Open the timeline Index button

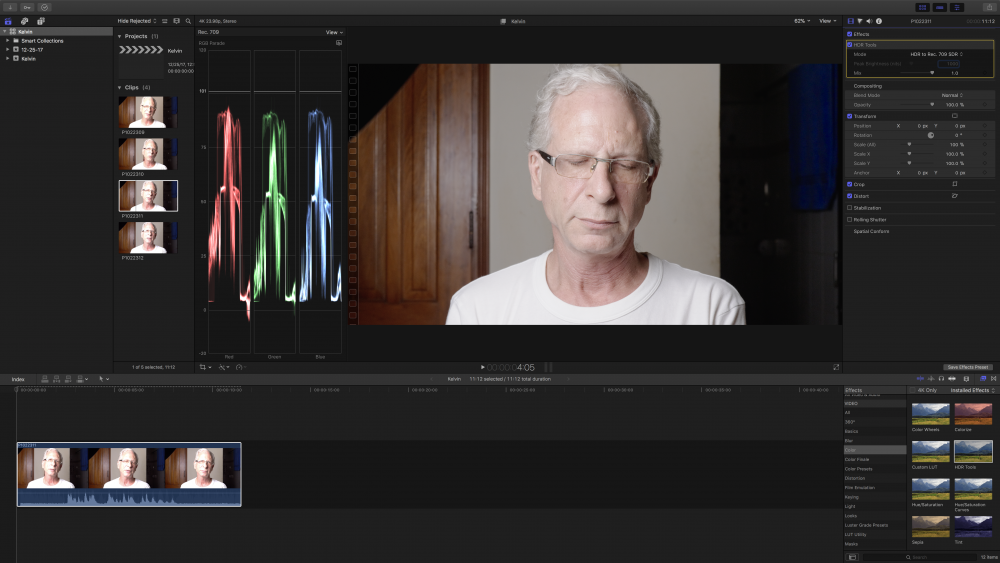[x=18, y=379]
